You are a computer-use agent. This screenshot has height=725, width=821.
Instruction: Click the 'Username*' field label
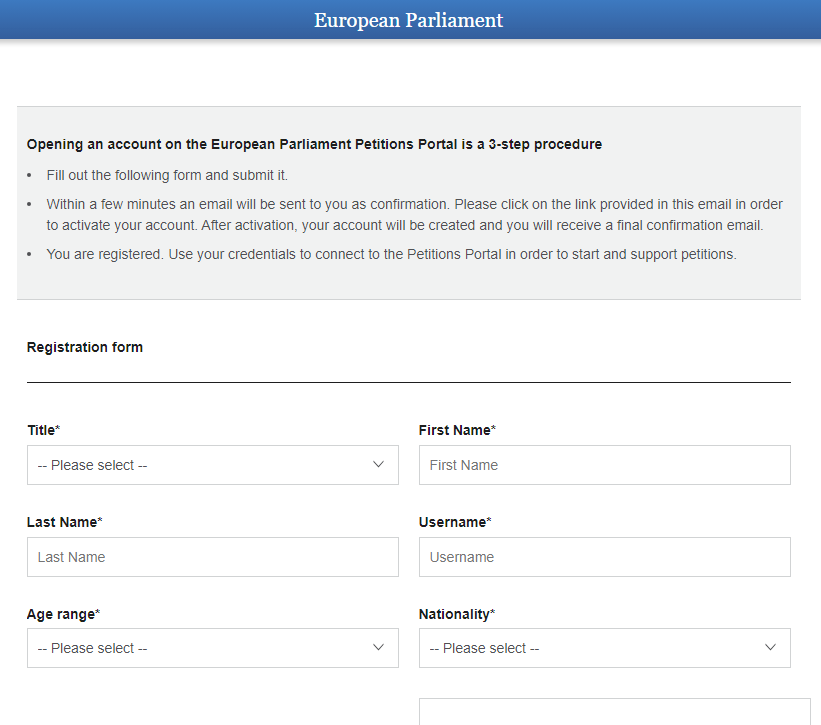[455, 522]
